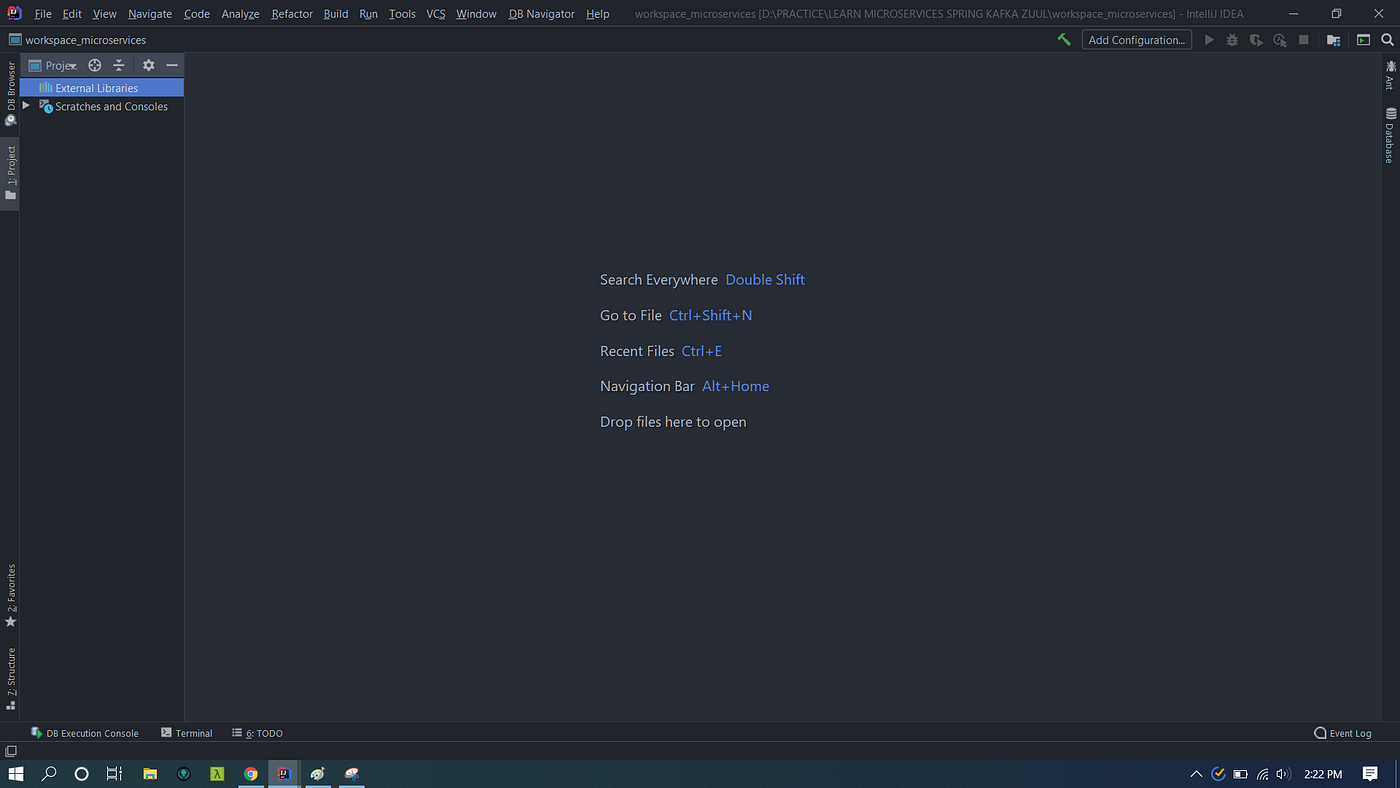Screen dimensions: 1400x788
Task: Toggle the 1: Project side tab
Action: coord(11,173)
